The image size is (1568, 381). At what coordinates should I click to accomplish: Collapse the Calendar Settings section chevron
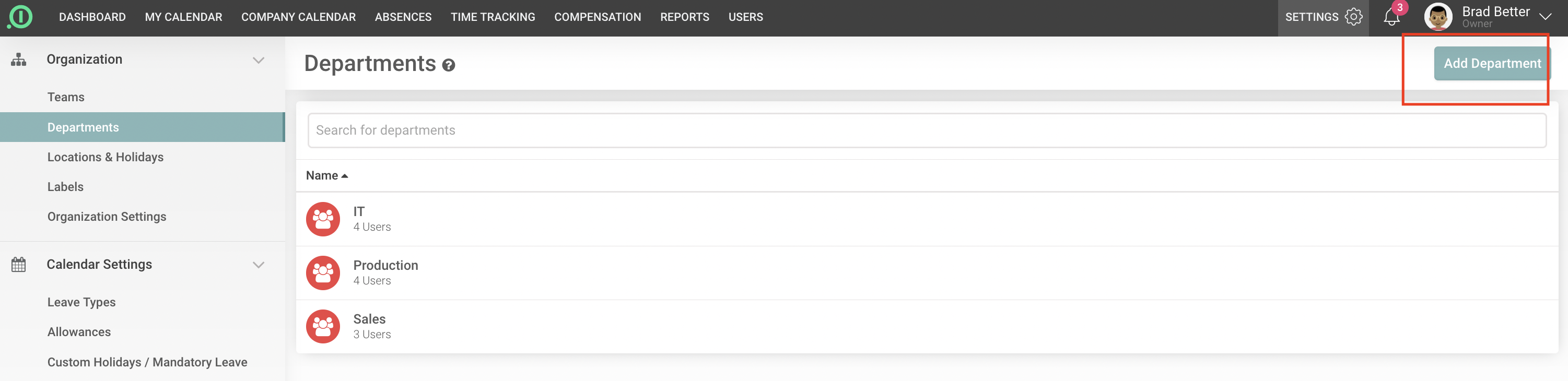259,265
